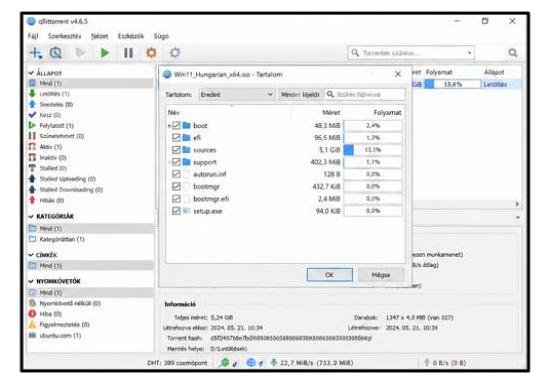Click the pause icon in toolbar
Viewport: 550px width, 384px height.
pyautogui.click(x=128, y=53)
